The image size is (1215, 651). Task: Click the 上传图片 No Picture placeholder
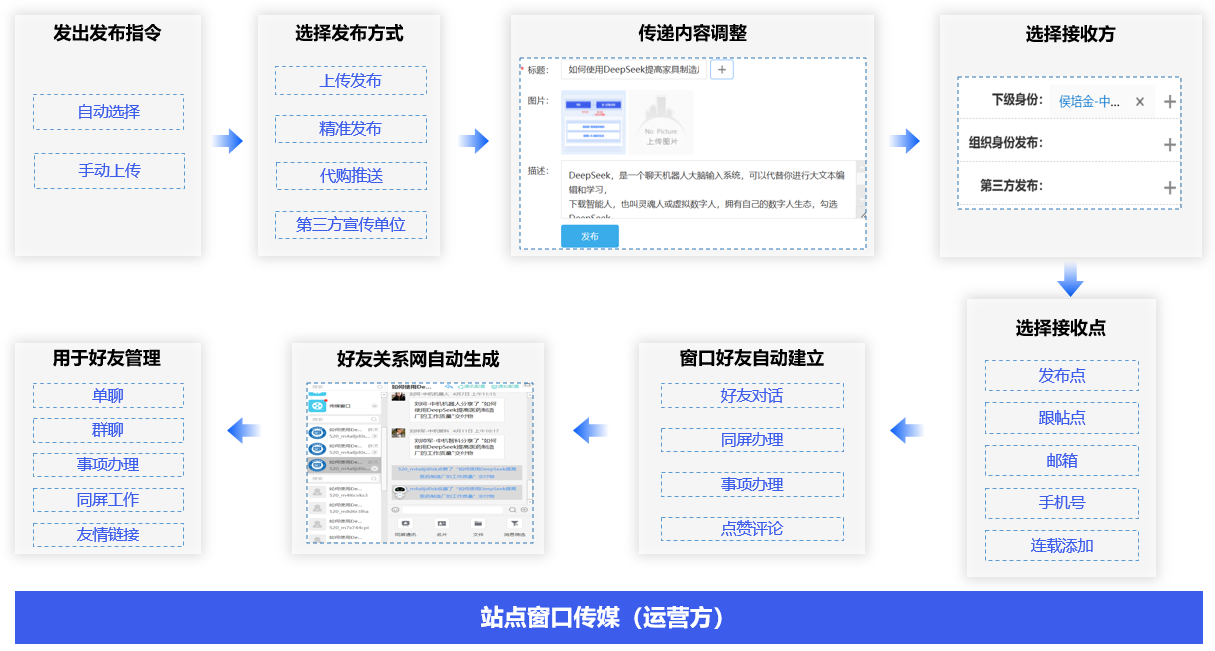point(660,122)
